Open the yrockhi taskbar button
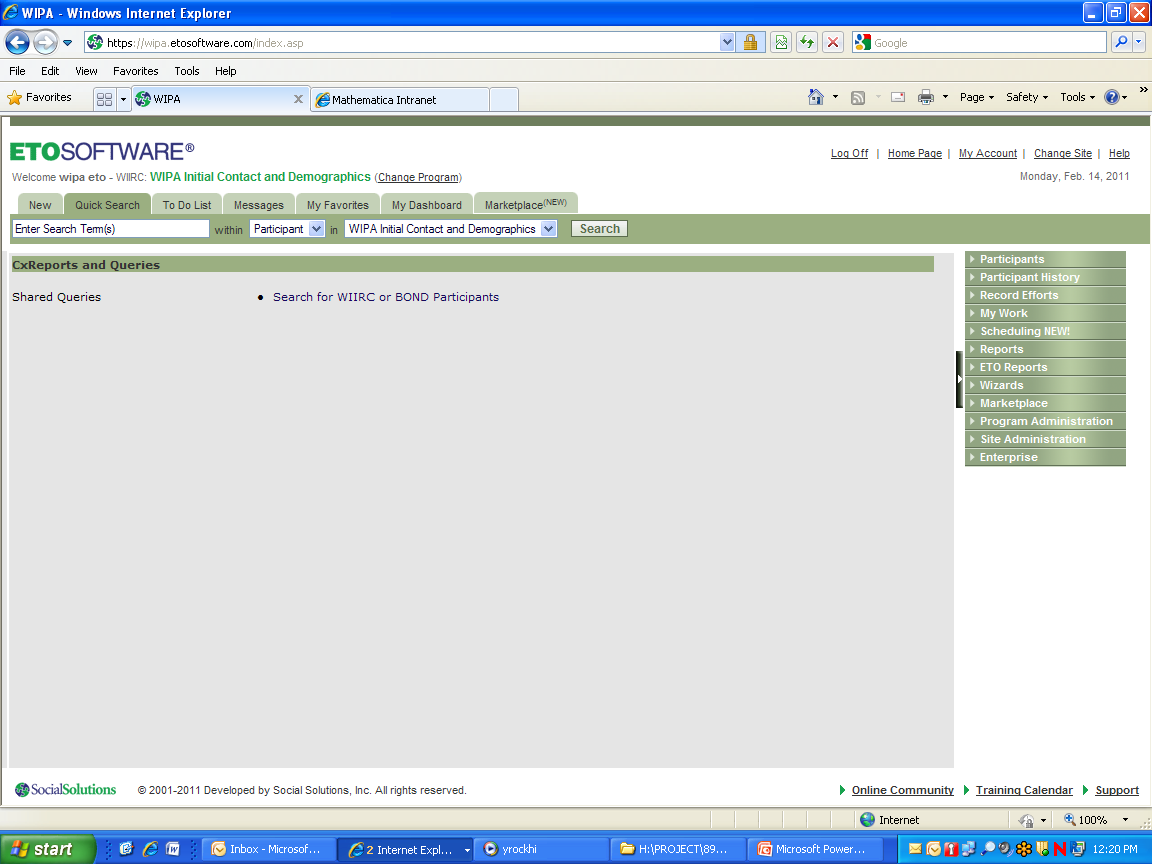The width and height of the screenshot is (1152, 864). coord(541,849)
